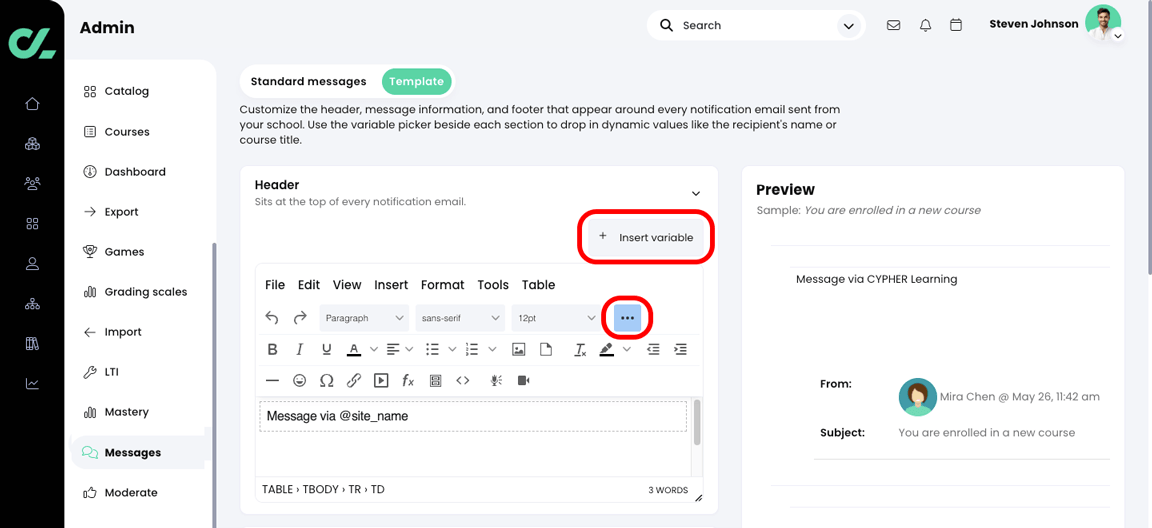Open the 12pt font size dropdown

point(556,318)
